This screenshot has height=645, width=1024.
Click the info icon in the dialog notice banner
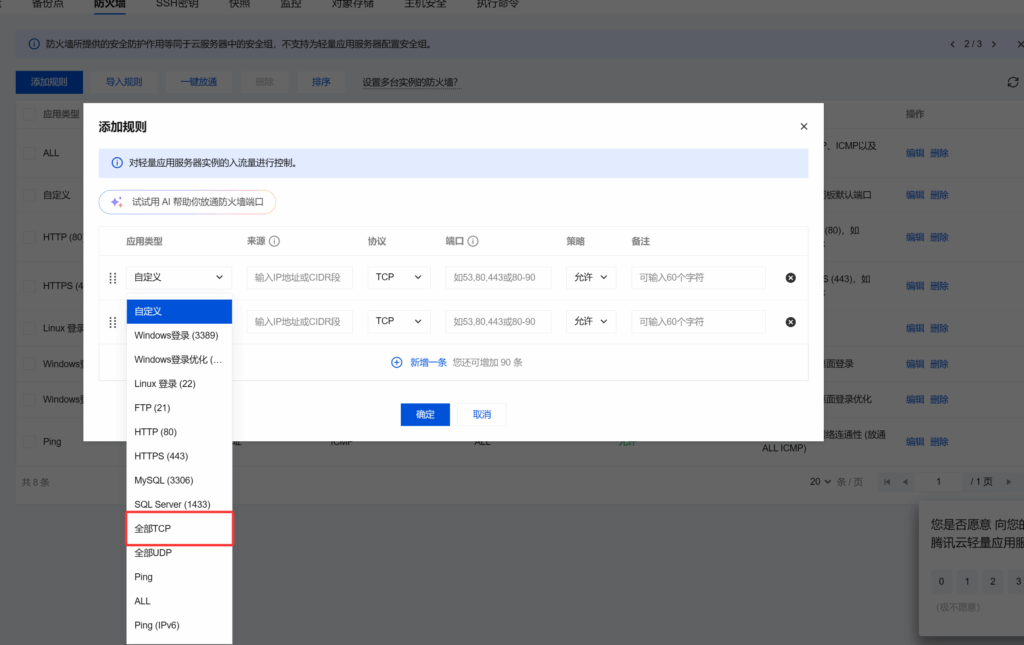(x=117, y=163)
